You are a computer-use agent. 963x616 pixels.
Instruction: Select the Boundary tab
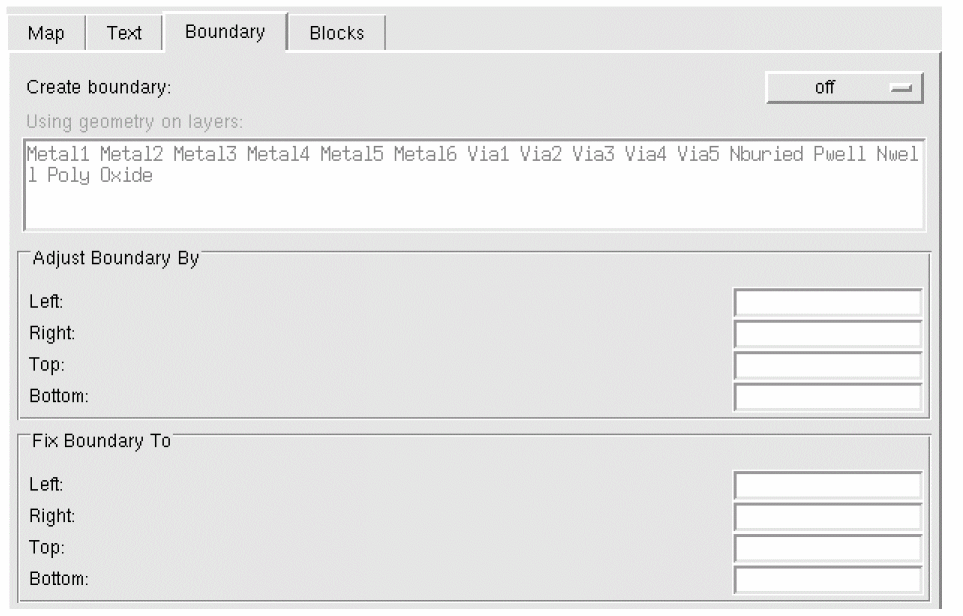[x=225, y=32]
